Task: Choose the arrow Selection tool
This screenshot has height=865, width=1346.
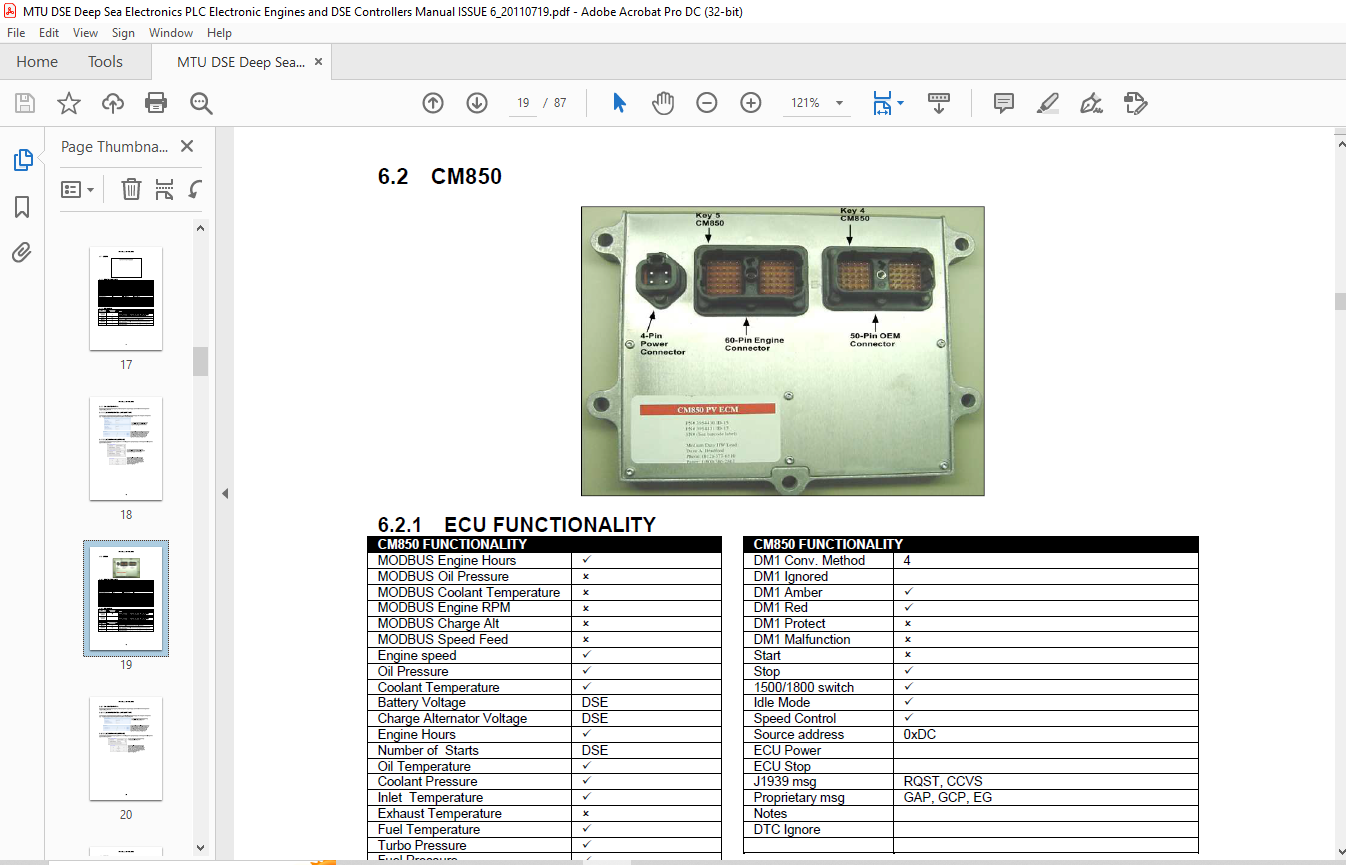Action: coord(619,103)
